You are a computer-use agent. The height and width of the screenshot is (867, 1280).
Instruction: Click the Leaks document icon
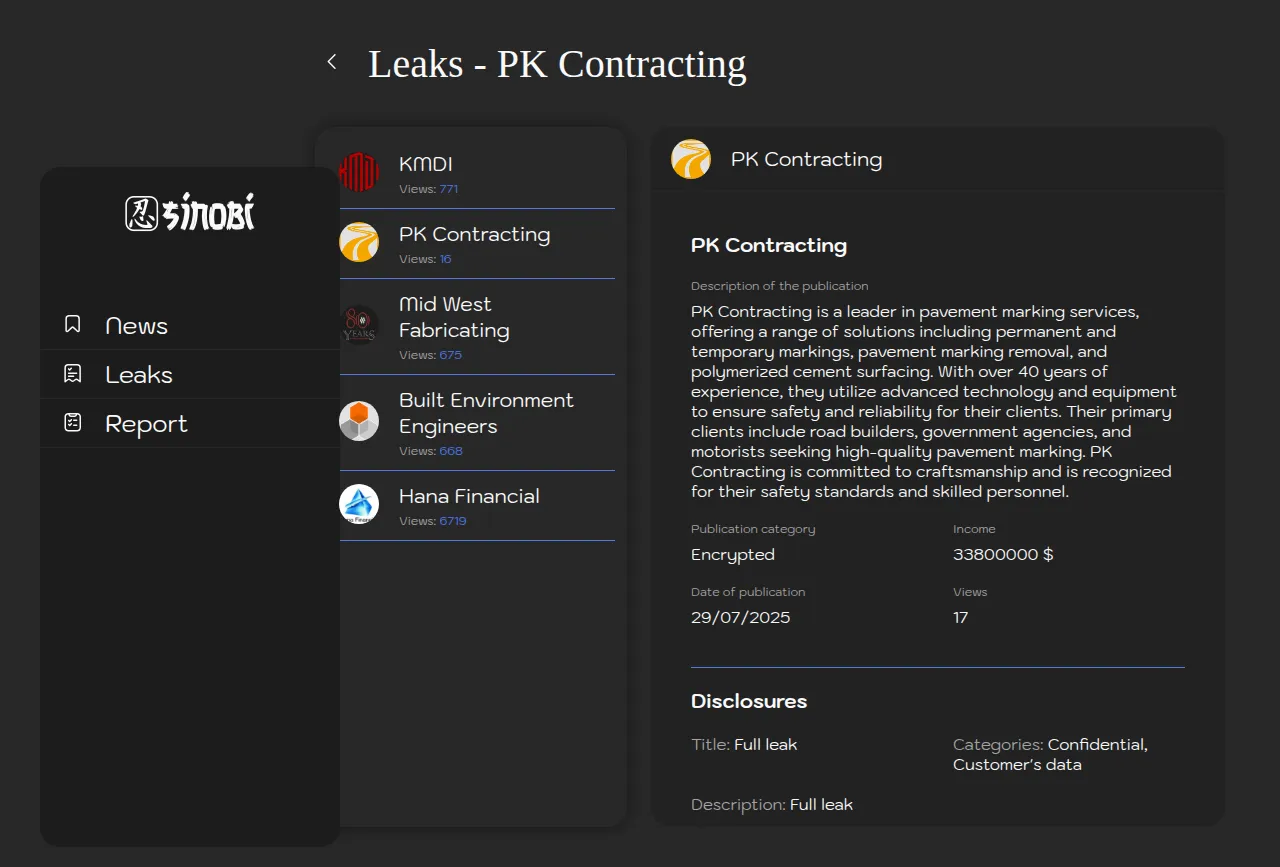[72, 374]
